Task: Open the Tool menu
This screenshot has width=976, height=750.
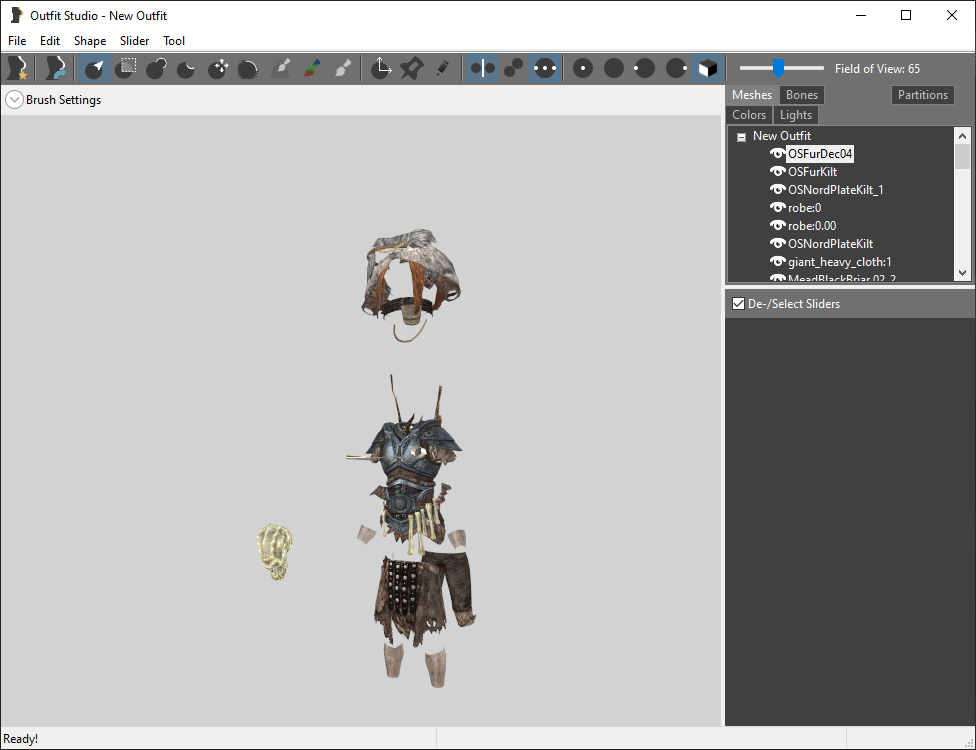Action: click(x=174, y=40)
